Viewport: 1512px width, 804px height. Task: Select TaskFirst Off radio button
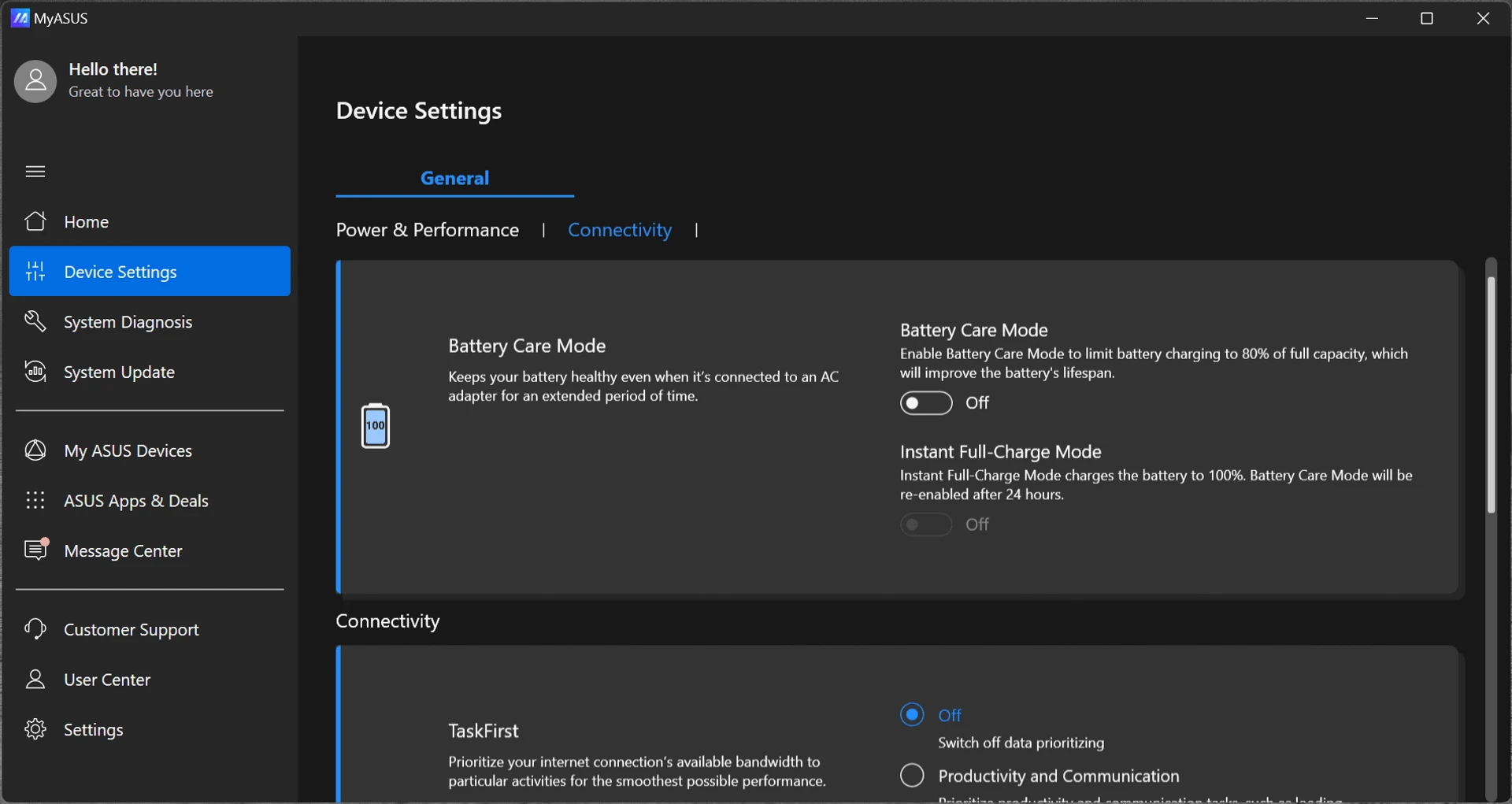pyautogui.click(x=912, y=714)
